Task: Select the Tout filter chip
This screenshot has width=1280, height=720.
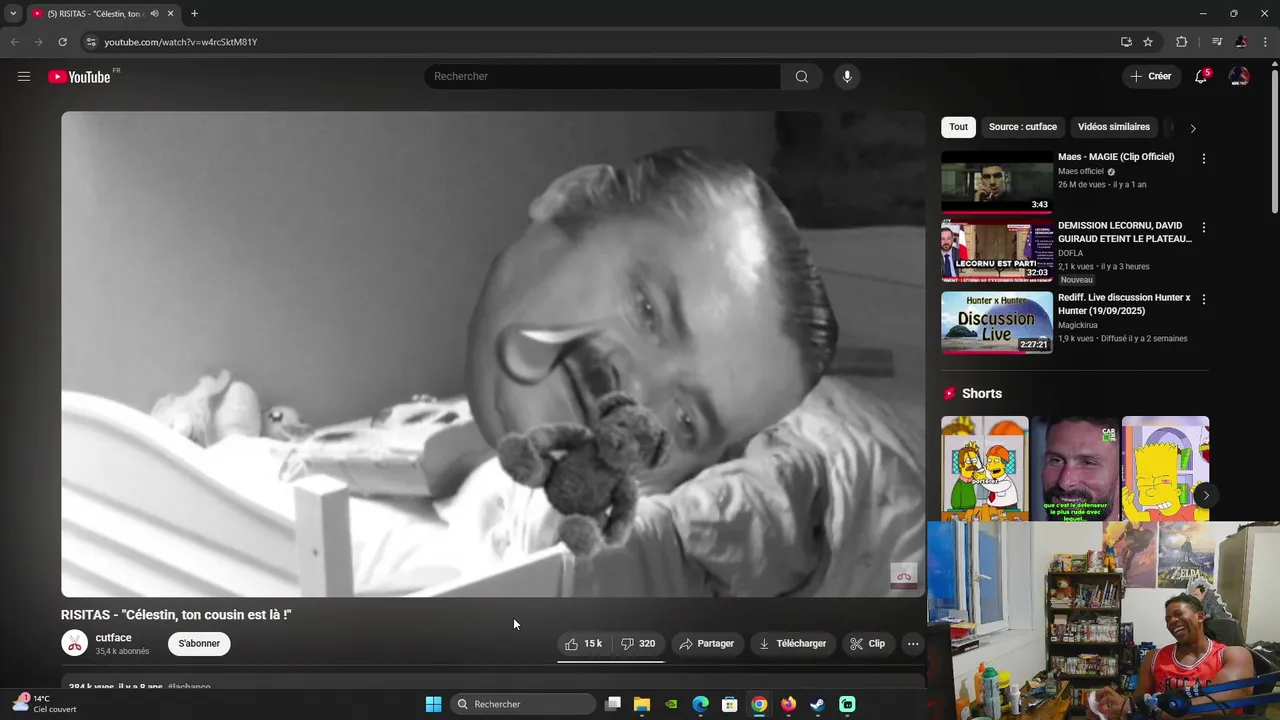Action: (x=958, y=127)
